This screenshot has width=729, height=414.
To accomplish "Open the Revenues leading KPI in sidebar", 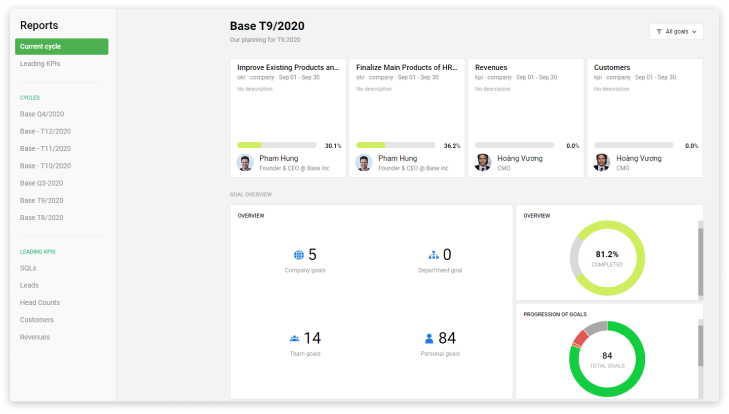I will 34,337.
